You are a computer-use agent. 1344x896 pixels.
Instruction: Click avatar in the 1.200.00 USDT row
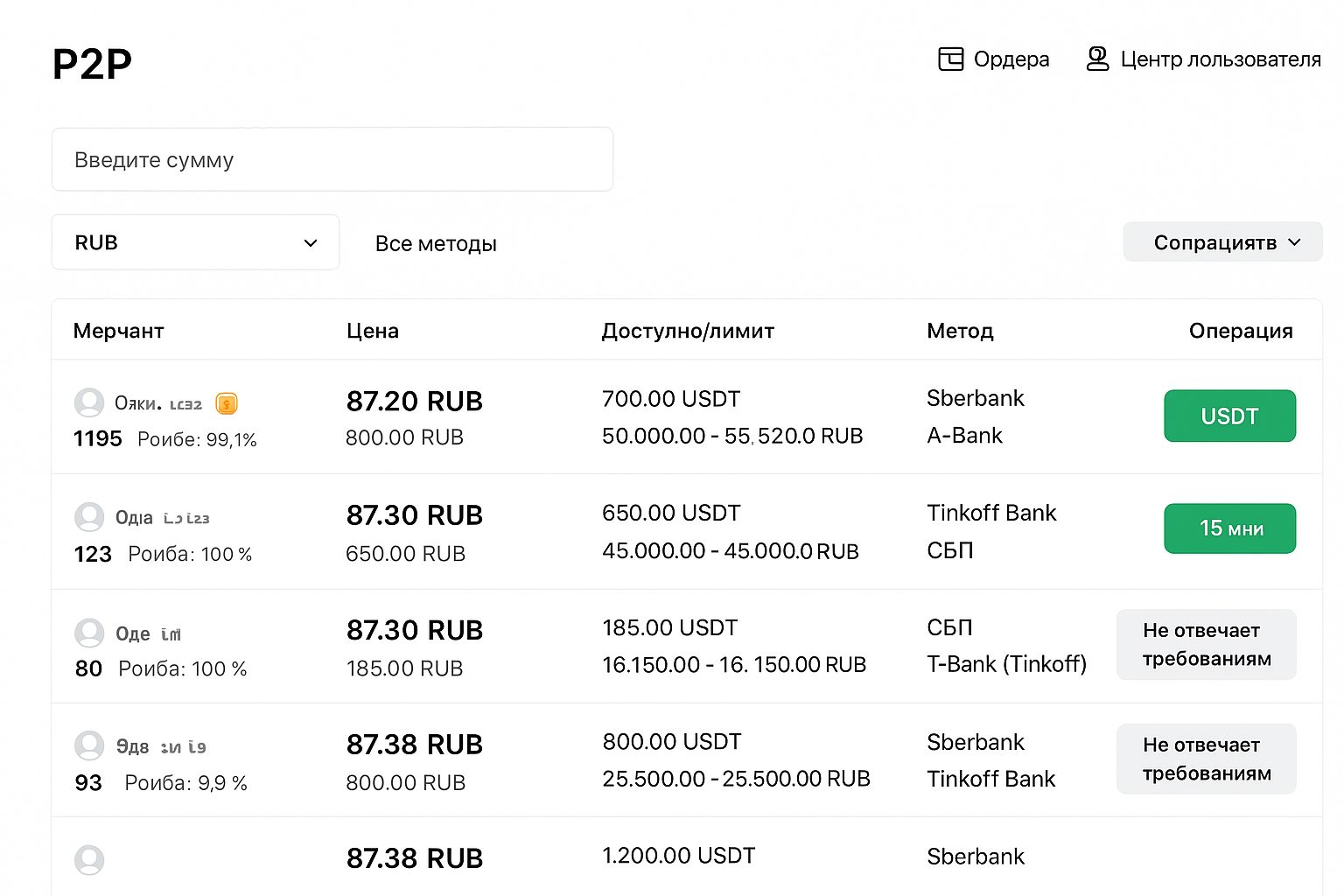point(89,860)
